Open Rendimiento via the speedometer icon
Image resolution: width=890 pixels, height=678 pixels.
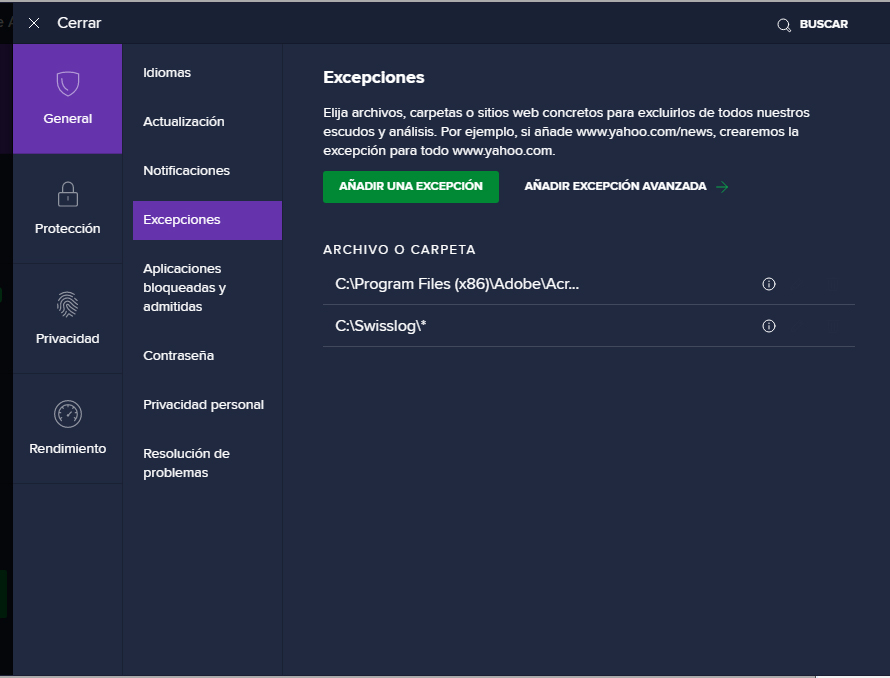[67, 414]
